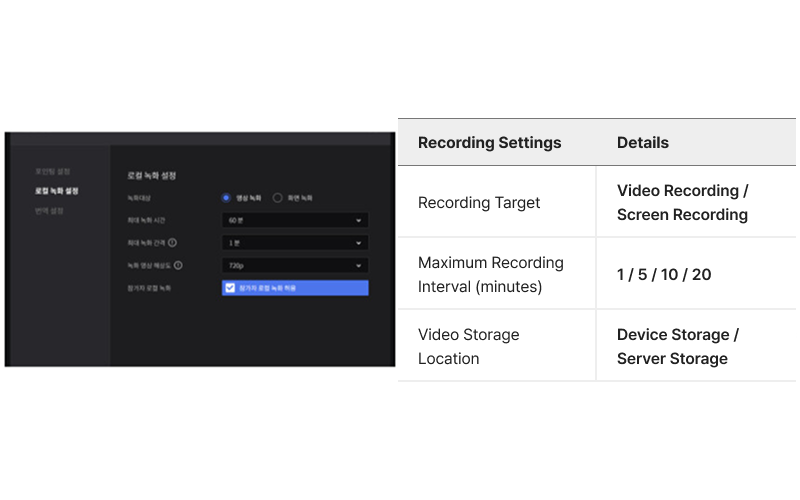Select the 화면 녹화 radio button

click(278, 198)
